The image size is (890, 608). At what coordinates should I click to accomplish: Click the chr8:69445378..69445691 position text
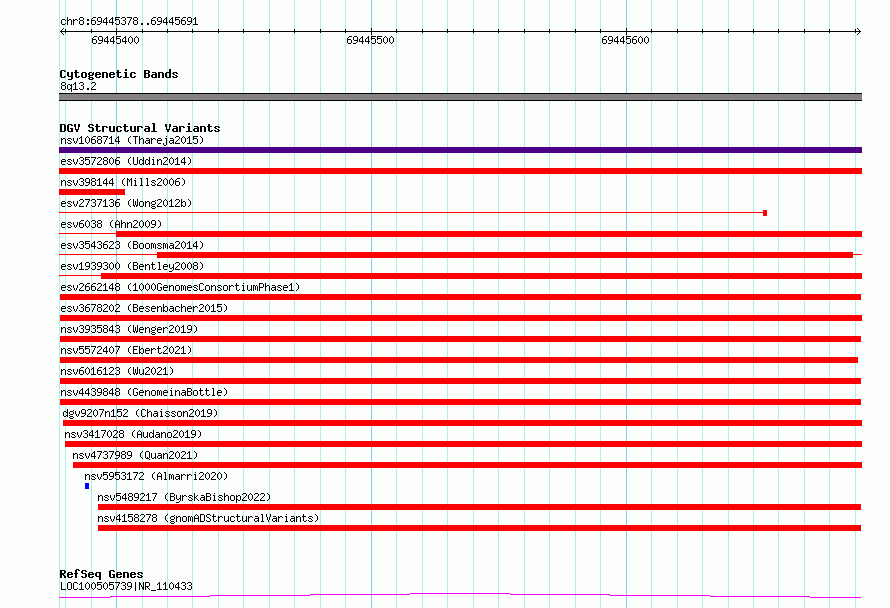tap(129, 22)
